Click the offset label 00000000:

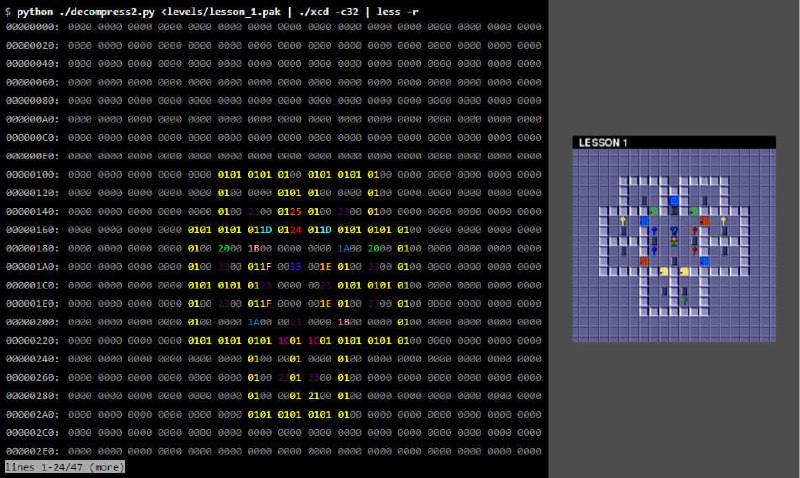point(33,27)
